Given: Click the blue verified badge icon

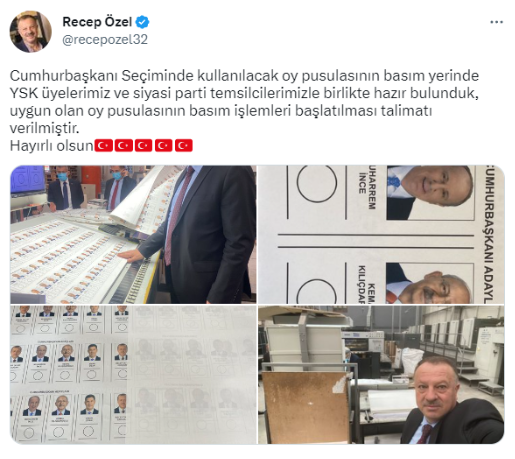Looking at the screenshot, I should coord(143,22).
